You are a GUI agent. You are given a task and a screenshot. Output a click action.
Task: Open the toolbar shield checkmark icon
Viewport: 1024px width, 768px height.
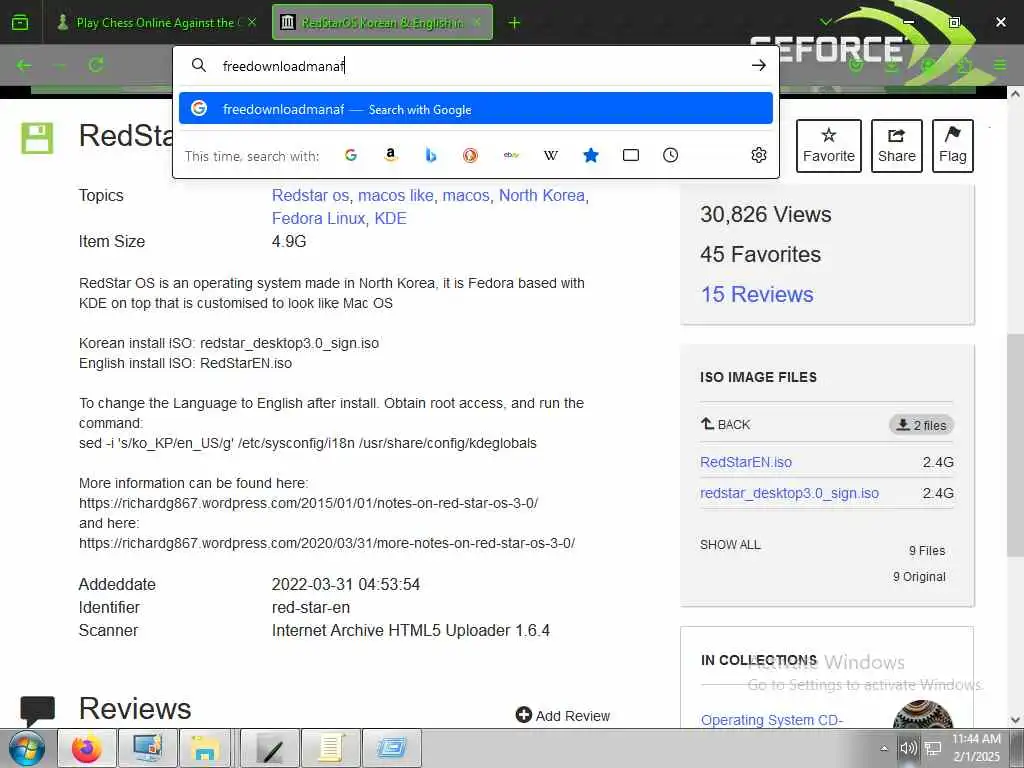click(856, 65)
